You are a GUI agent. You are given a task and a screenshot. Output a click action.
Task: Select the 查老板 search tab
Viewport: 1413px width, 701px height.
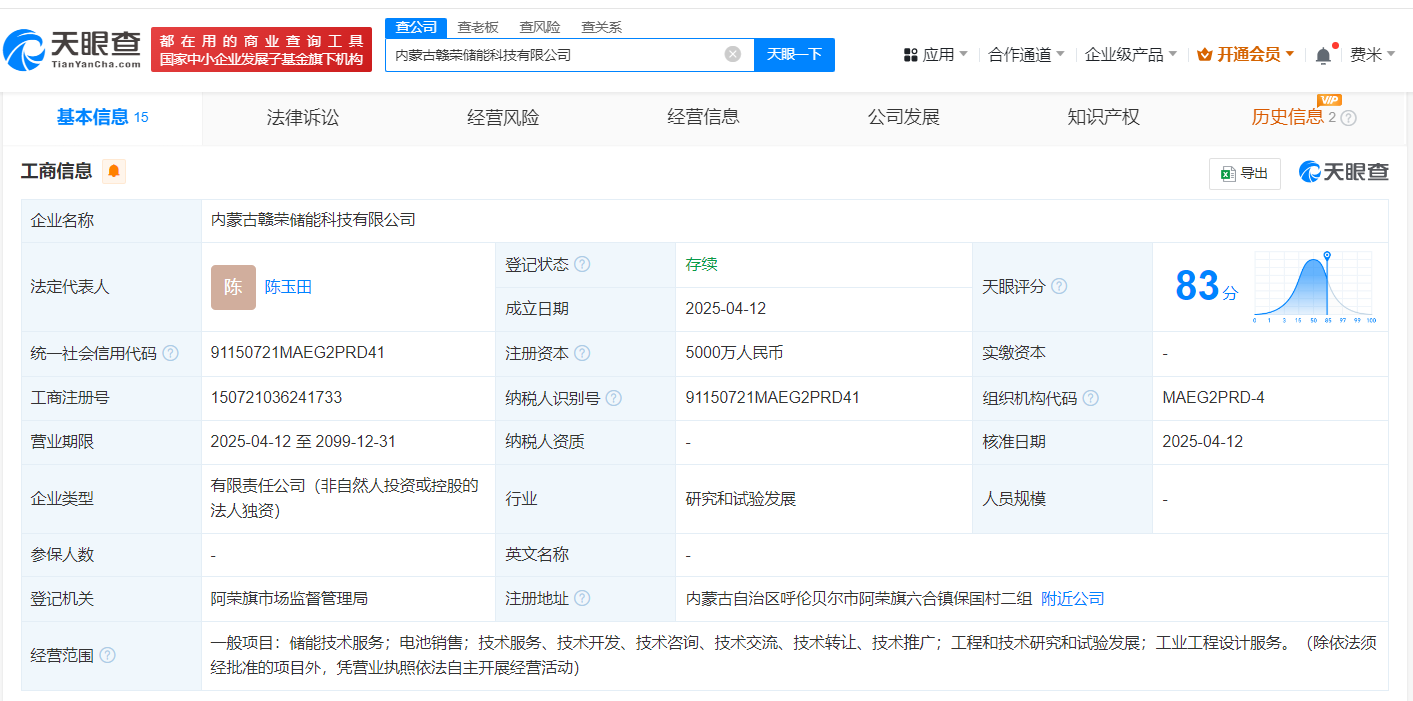pyautogui.click(x=478, y=27)
